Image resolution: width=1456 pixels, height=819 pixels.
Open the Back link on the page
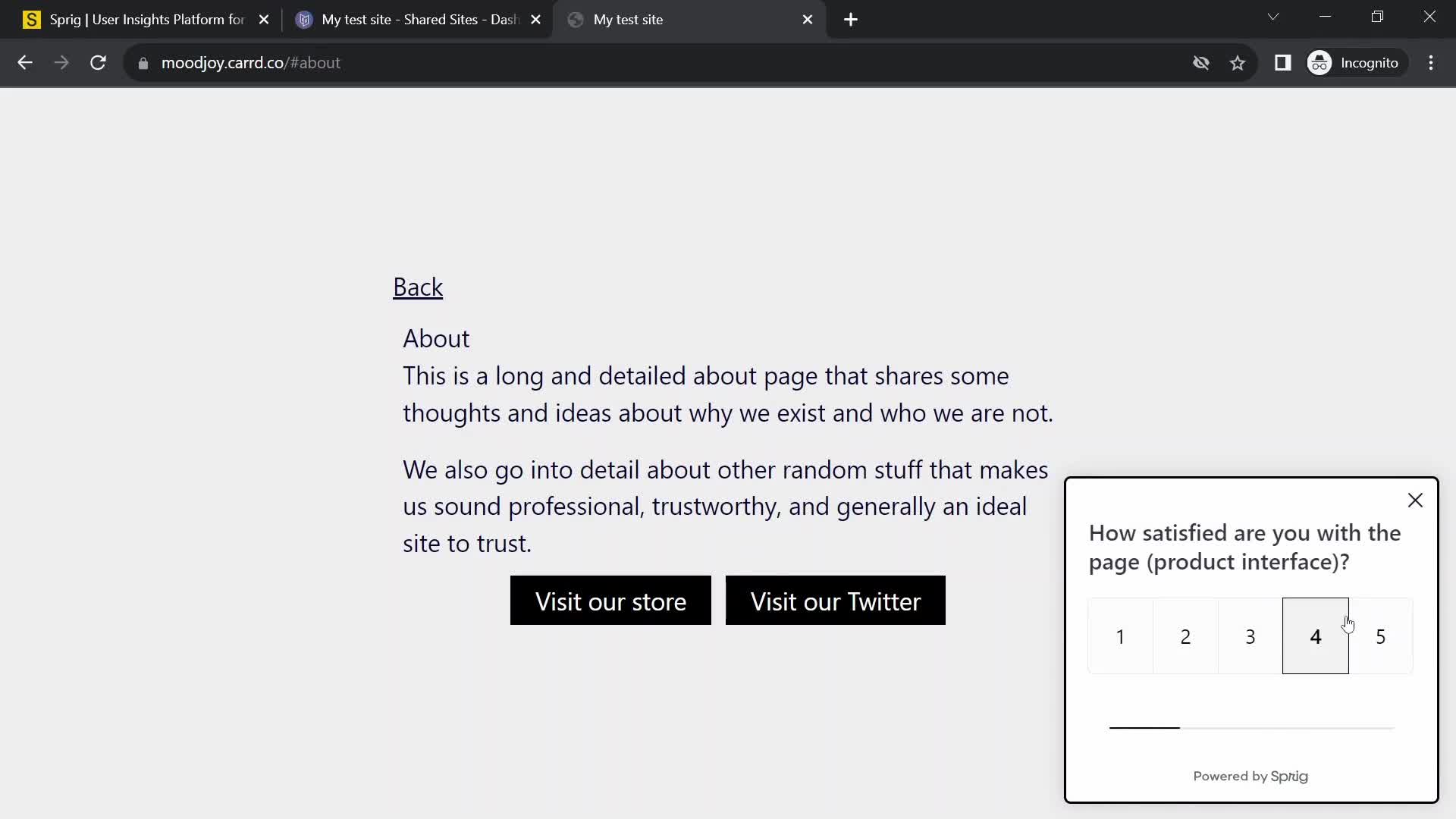pos(418,287)
